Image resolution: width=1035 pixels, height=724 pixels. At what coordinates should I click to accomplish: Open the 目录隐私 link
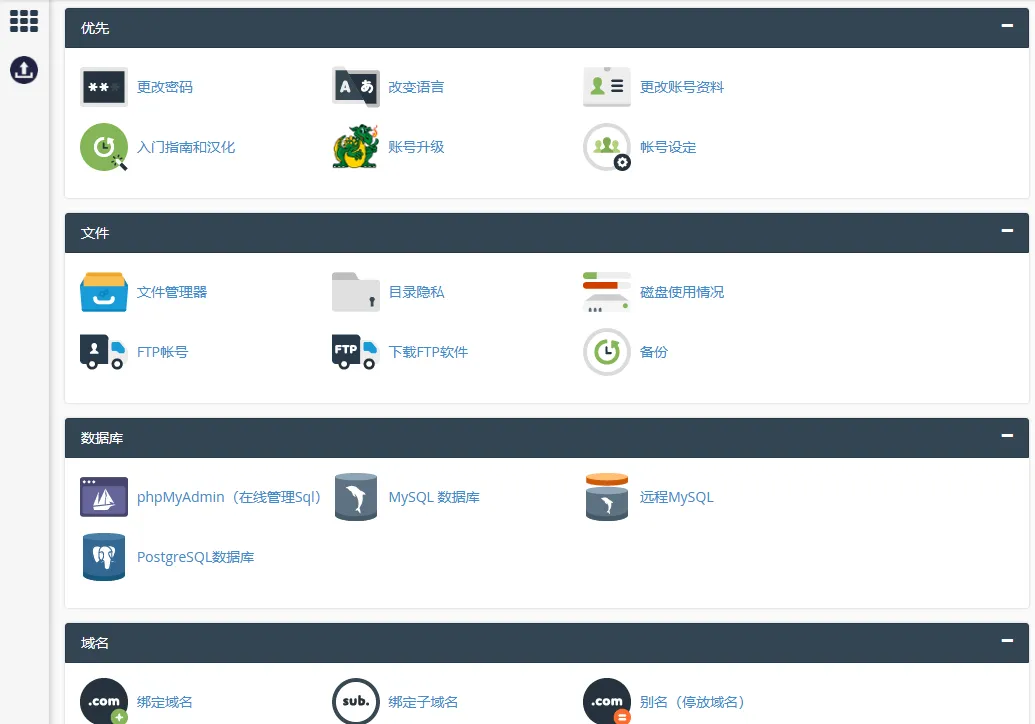click(417, 292)
